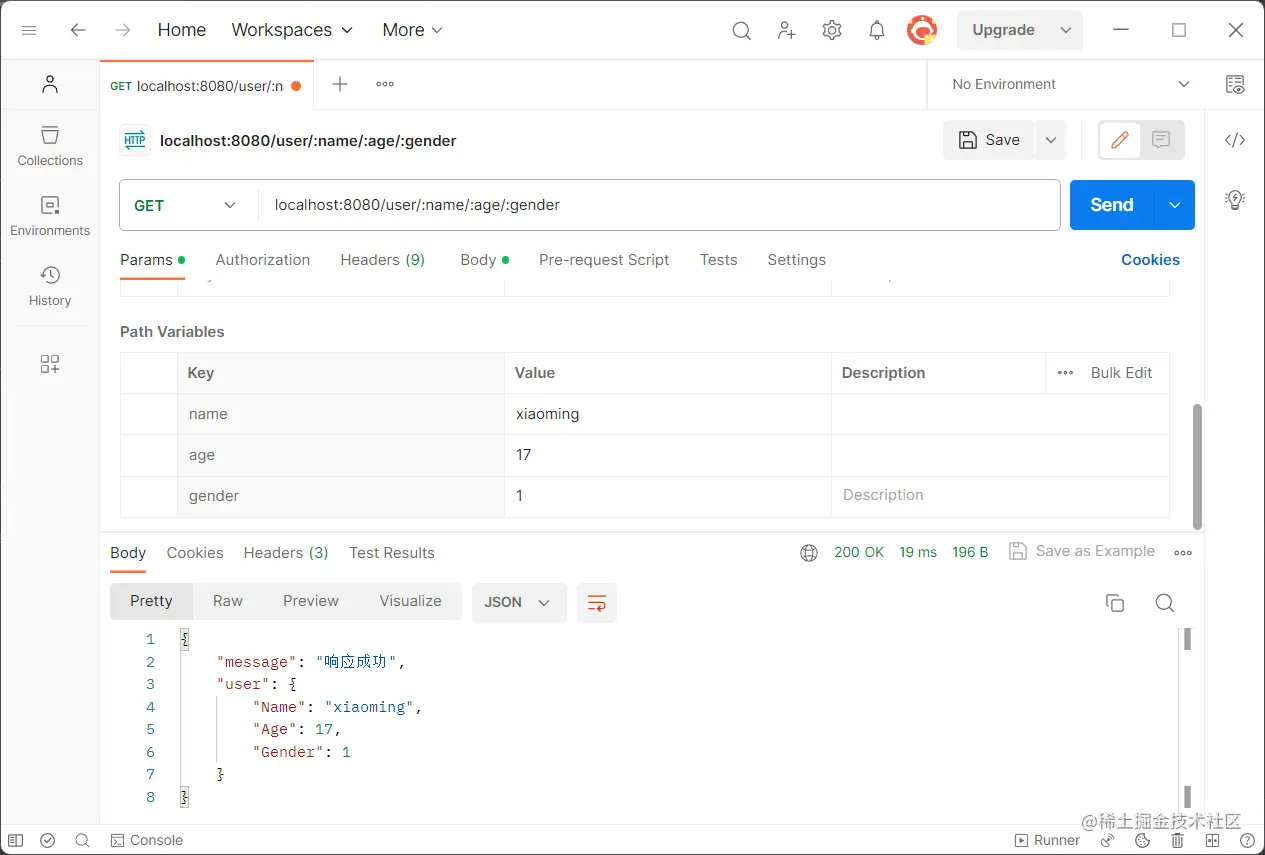Open the path variables column options ellipsis
Image resolution: width=1265 pixels, height=855 pixels.
(x=1066, y=373)
